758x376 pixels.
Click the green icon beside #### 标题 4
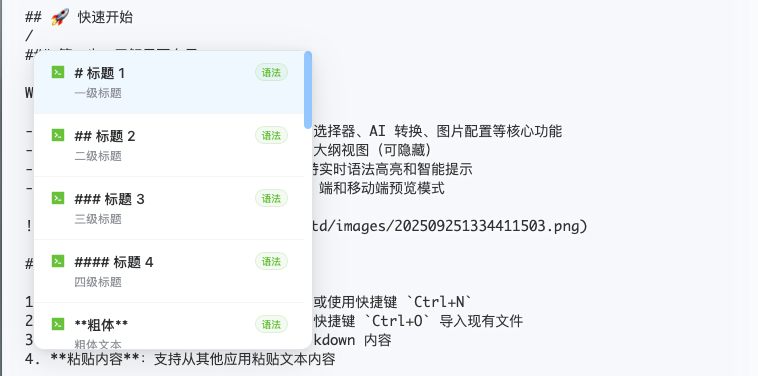58,261
